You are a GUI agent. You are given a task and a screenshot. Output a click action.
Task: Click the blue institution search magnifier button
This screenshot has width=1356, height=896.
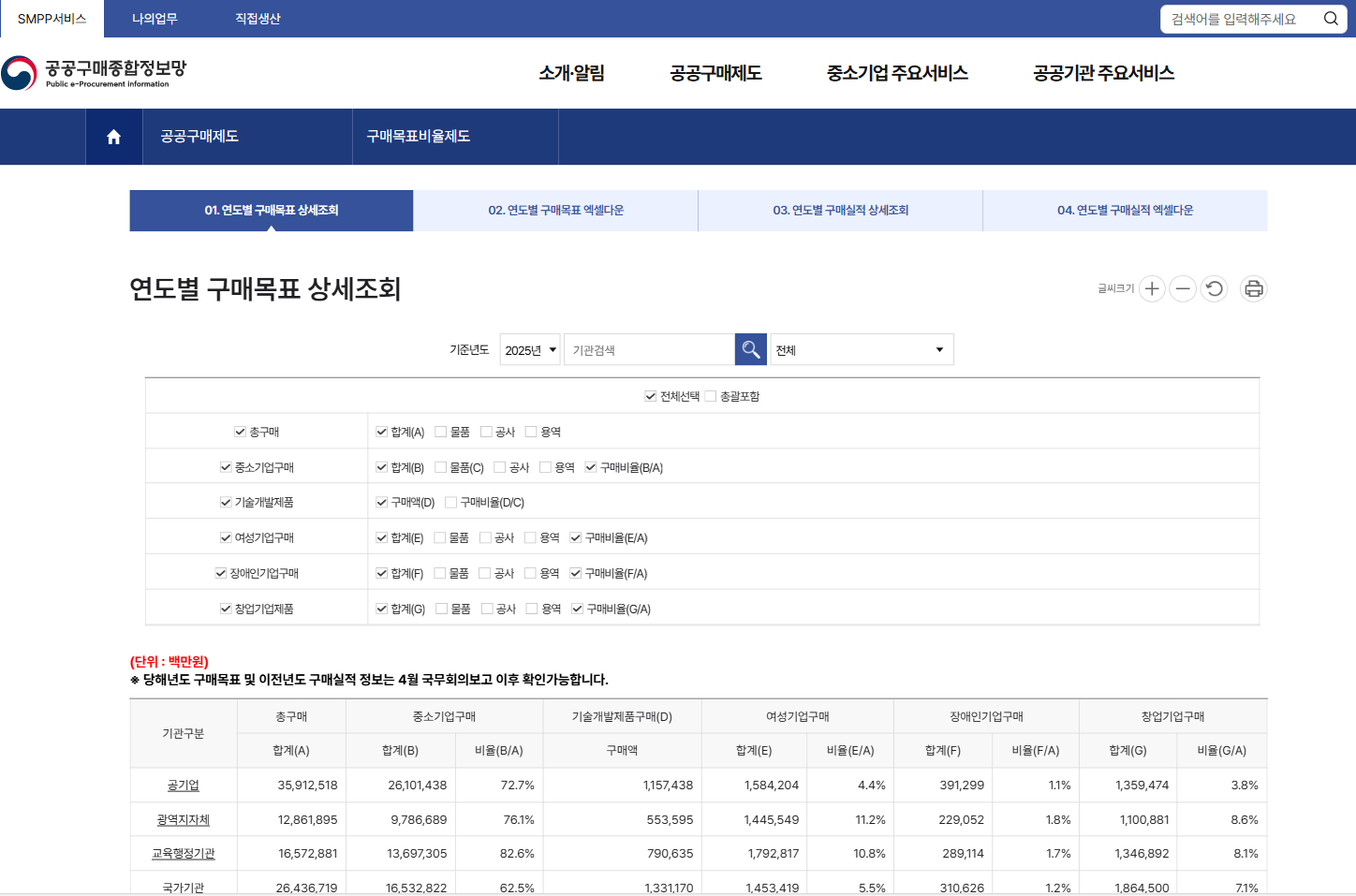(x=751, y=349)
